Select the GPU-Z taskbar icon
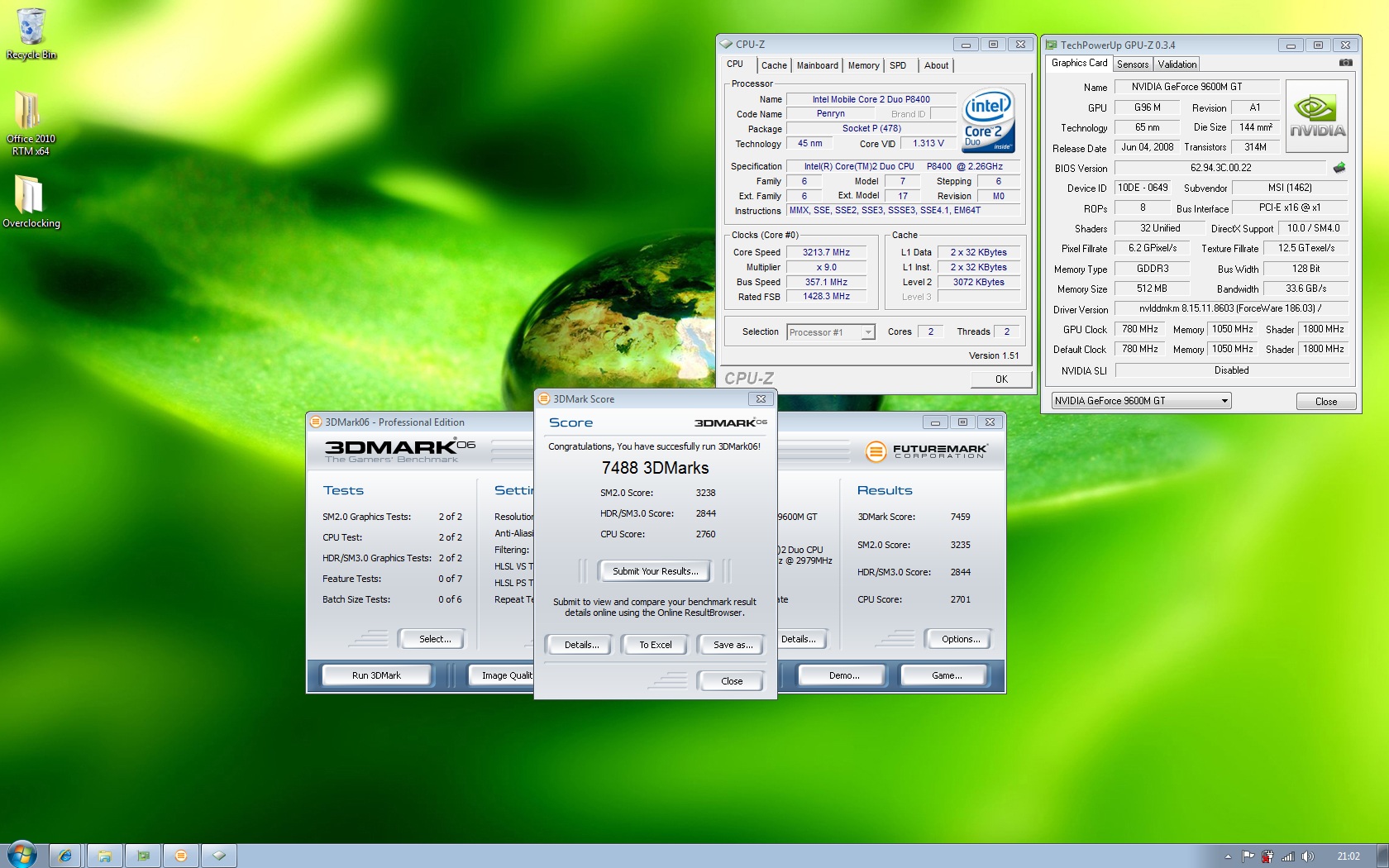This screenshot has width=1389, height=868. click(x=143, y=856)
